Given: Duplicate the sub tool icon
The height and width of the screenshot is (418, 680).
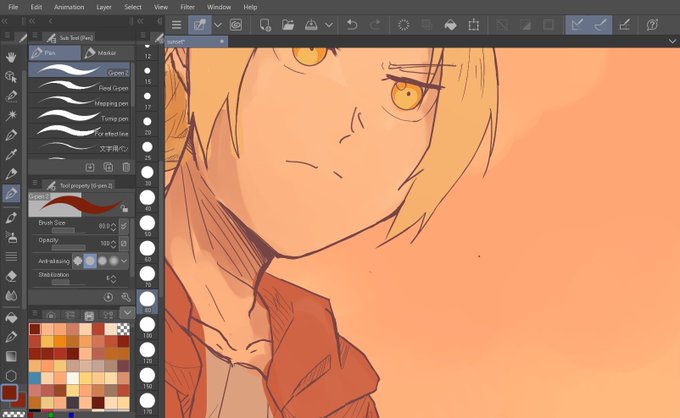Looking at the screenshot, I should tap(108, 167).
